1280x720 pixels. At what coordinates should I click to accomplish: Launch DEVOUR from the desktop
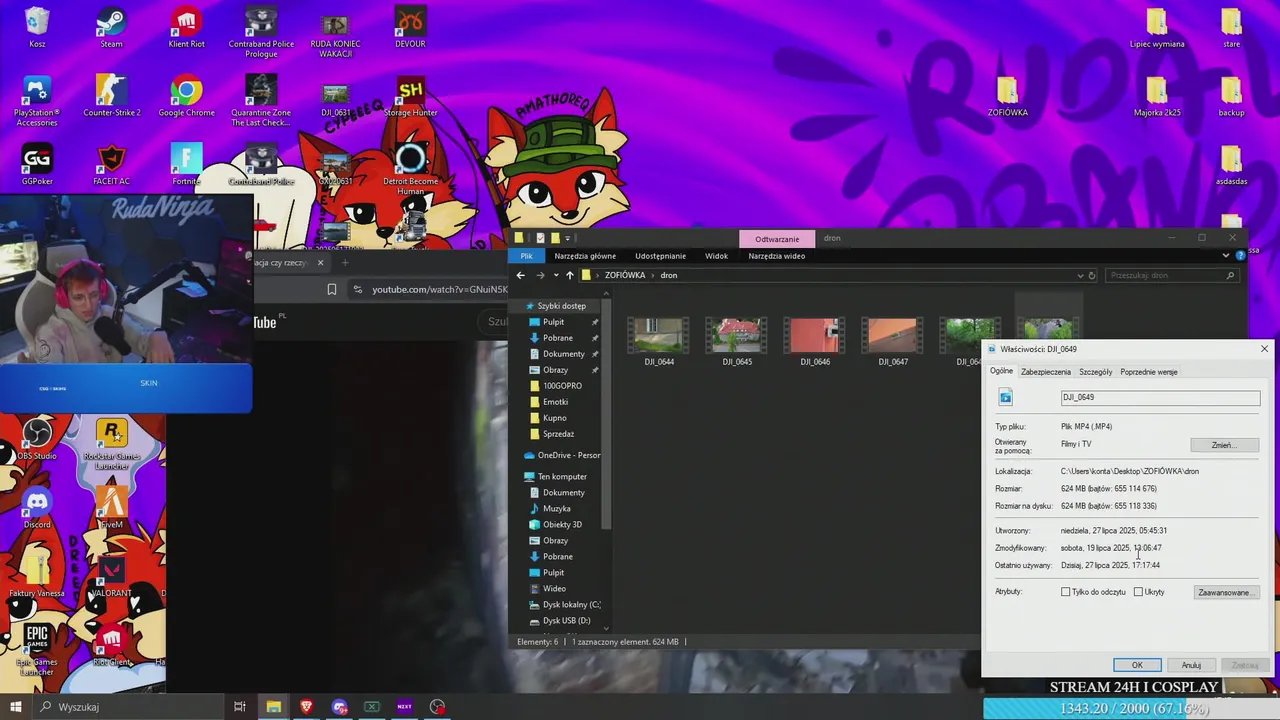[410, 27]
